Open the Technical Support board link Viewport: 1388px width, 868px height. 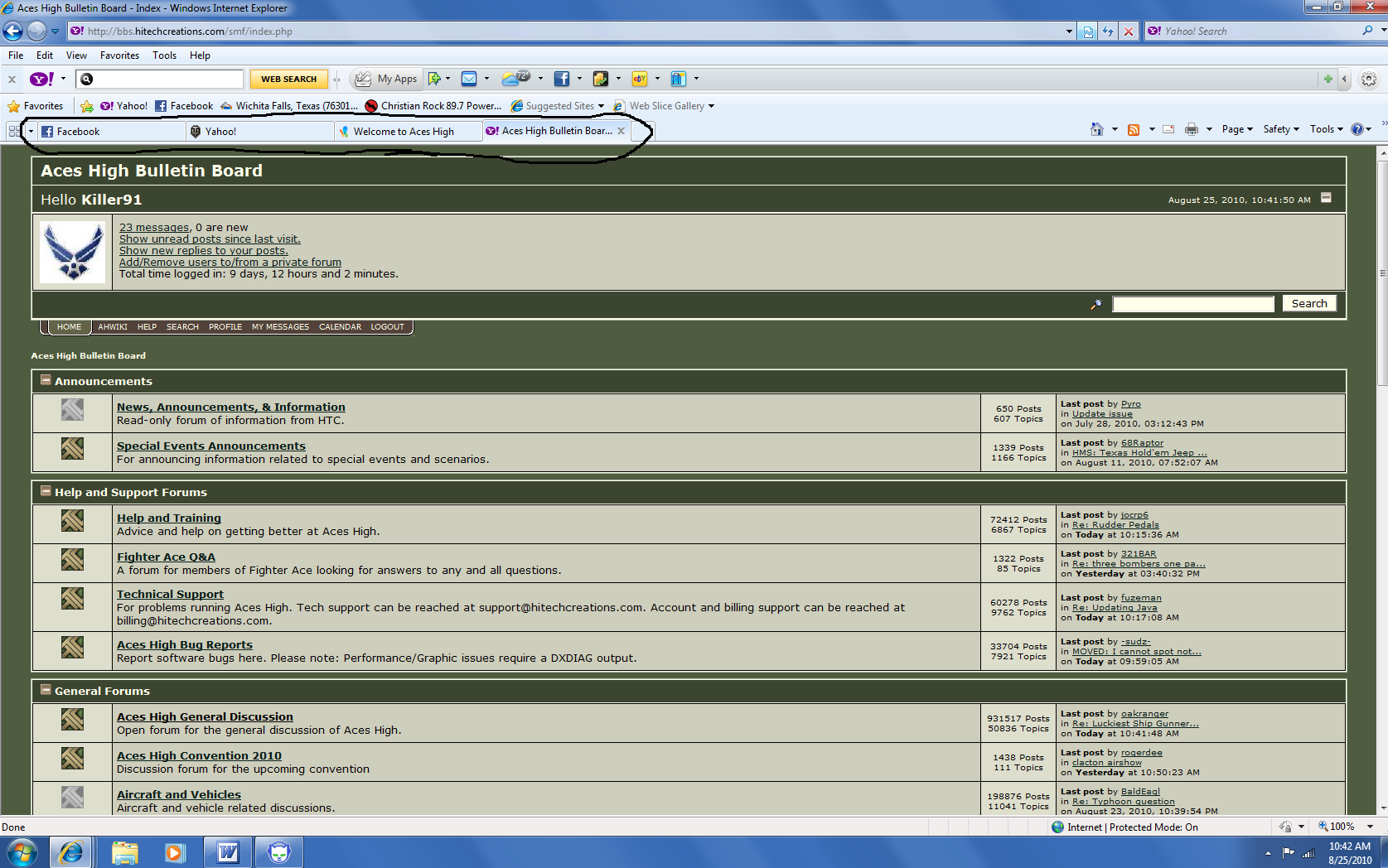tap(170, 594)
